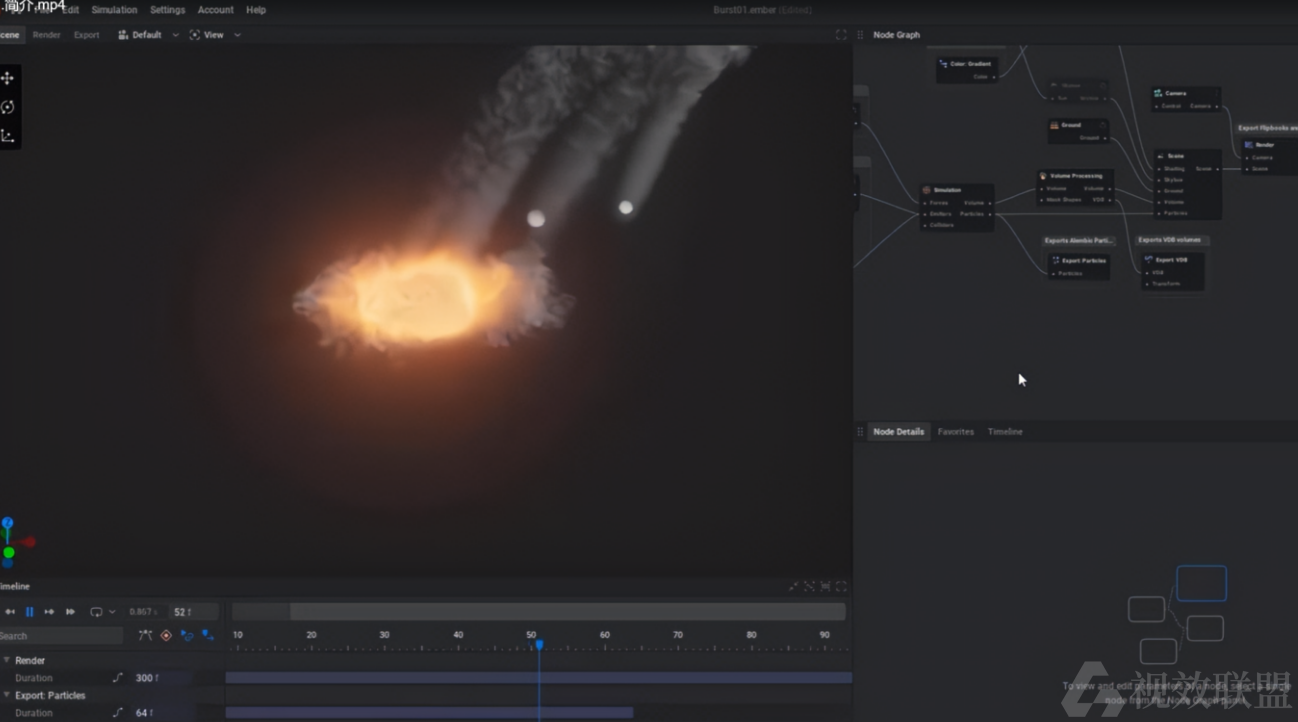Click the Render Duration value 300 f
This screenshot has width=1298, height=722.
click(162, 678)
